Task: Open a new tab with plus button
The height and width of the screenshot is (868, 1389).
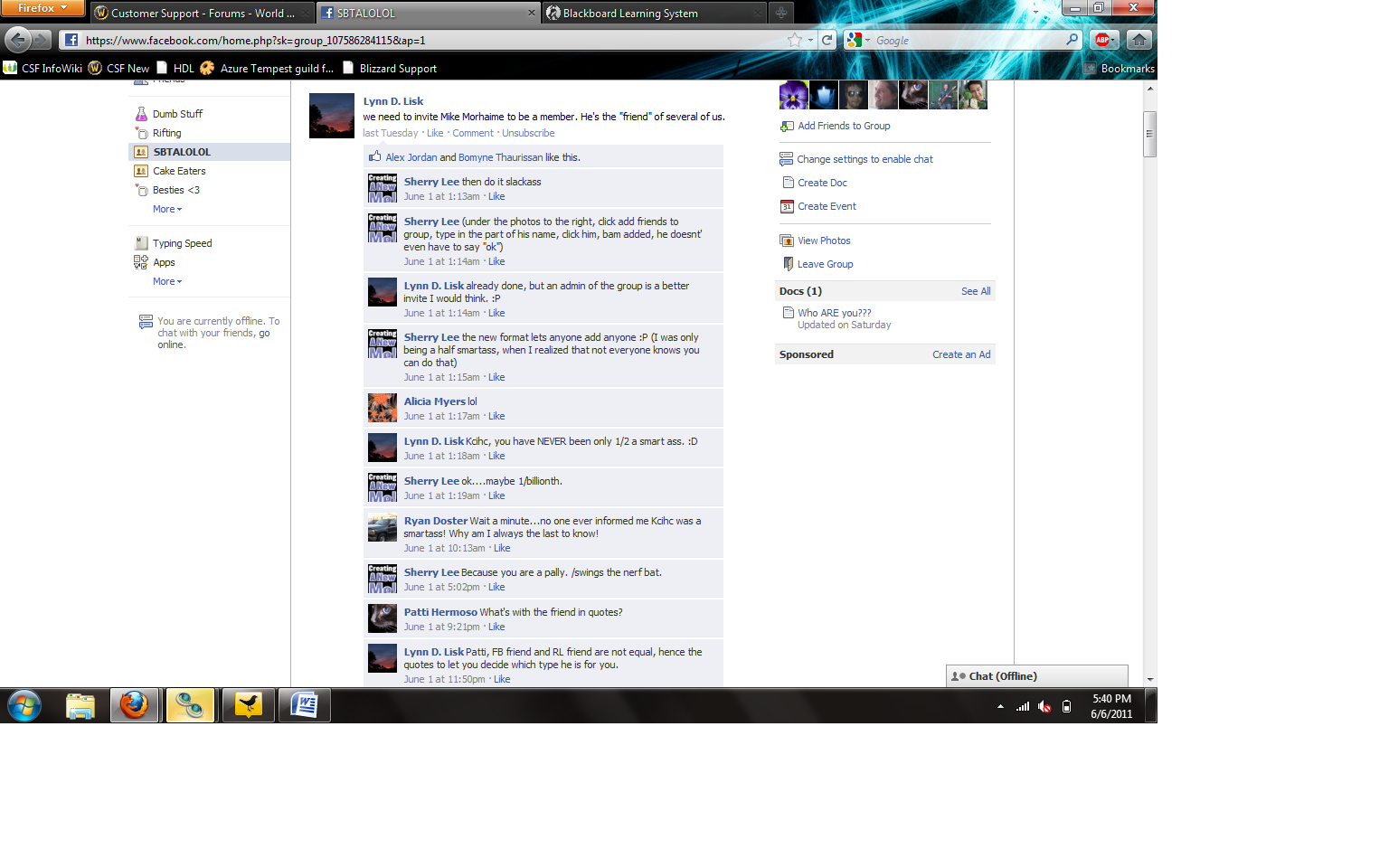Action: (x=781, y=14)
